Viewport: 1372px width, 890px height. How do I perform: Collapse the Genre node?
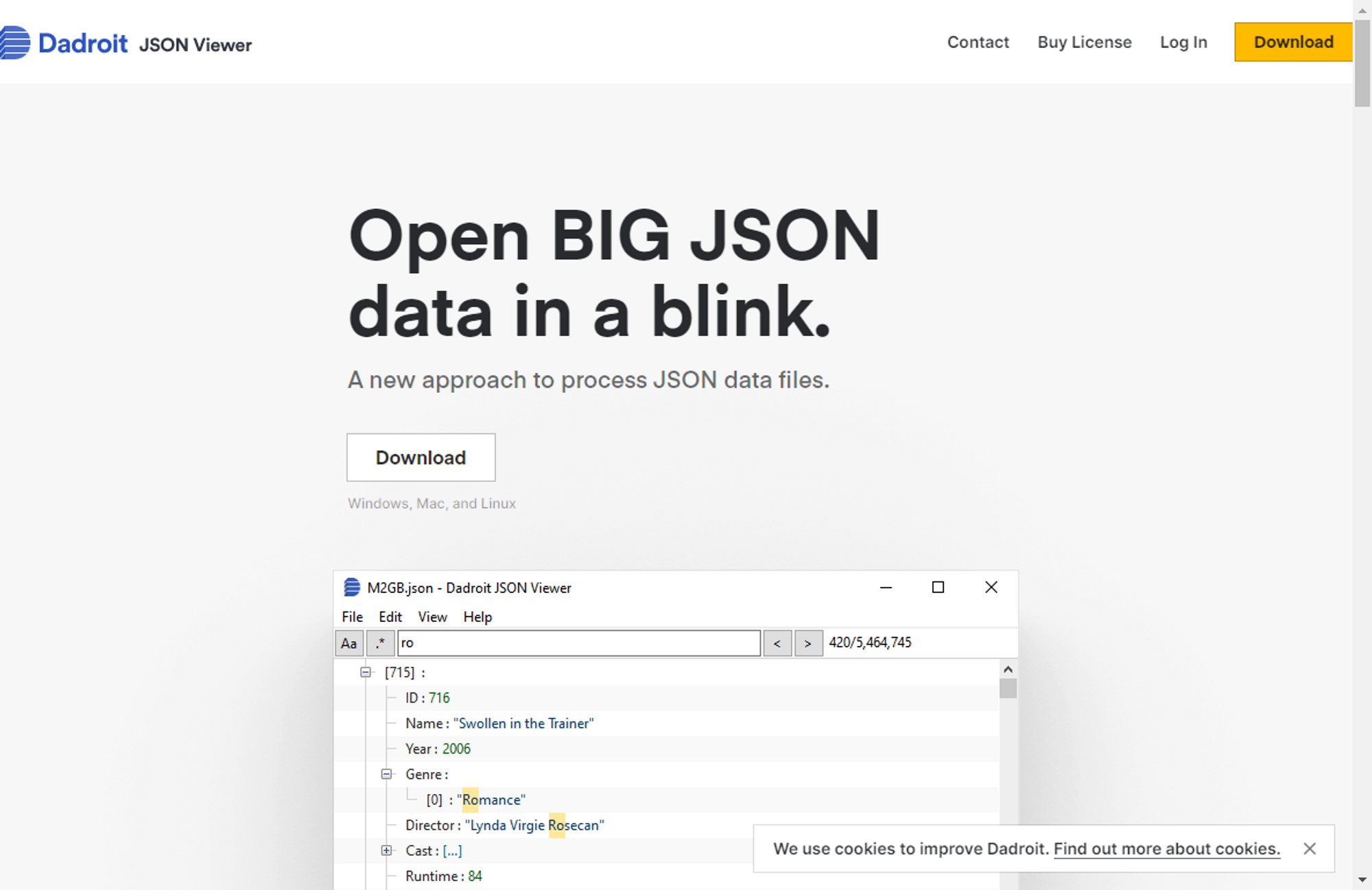tap(387, 774)
